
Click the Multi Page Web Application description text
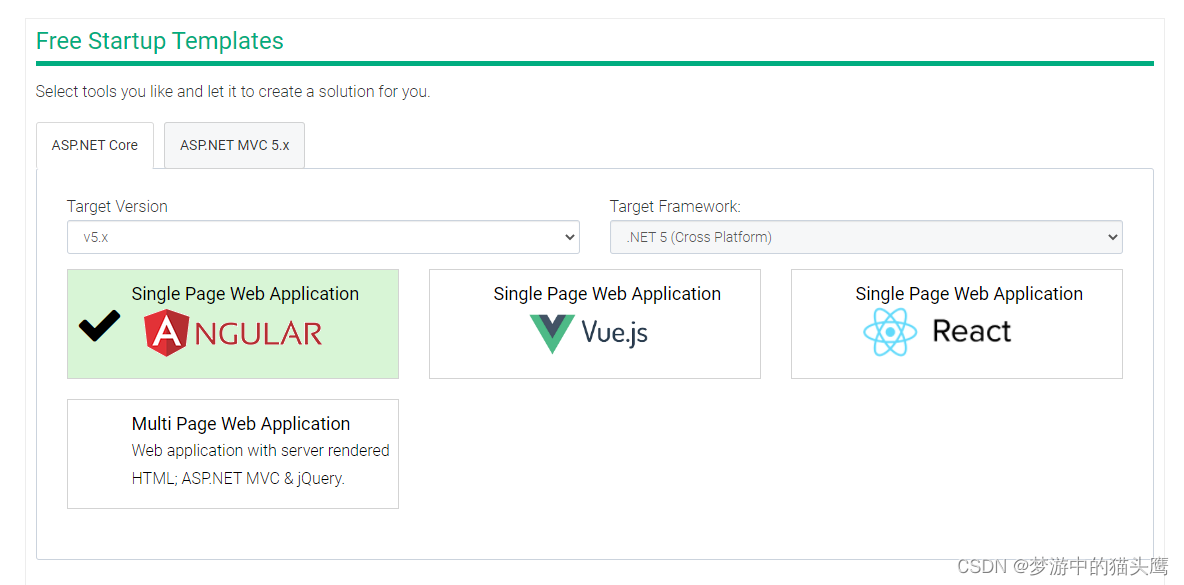[x=260, y=464]
